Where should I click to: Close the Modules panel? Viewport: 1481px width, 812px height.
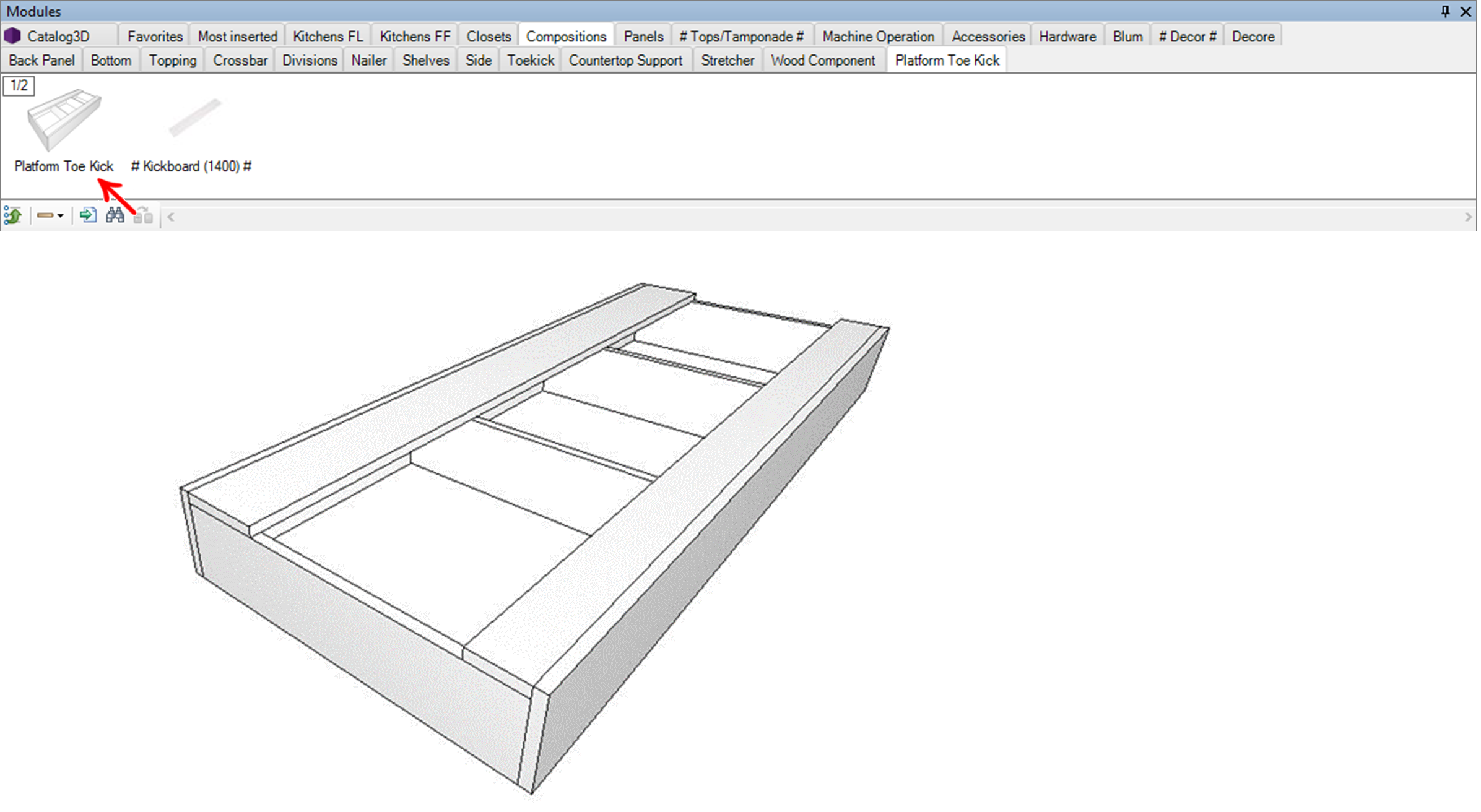[x=1466, y=11]
